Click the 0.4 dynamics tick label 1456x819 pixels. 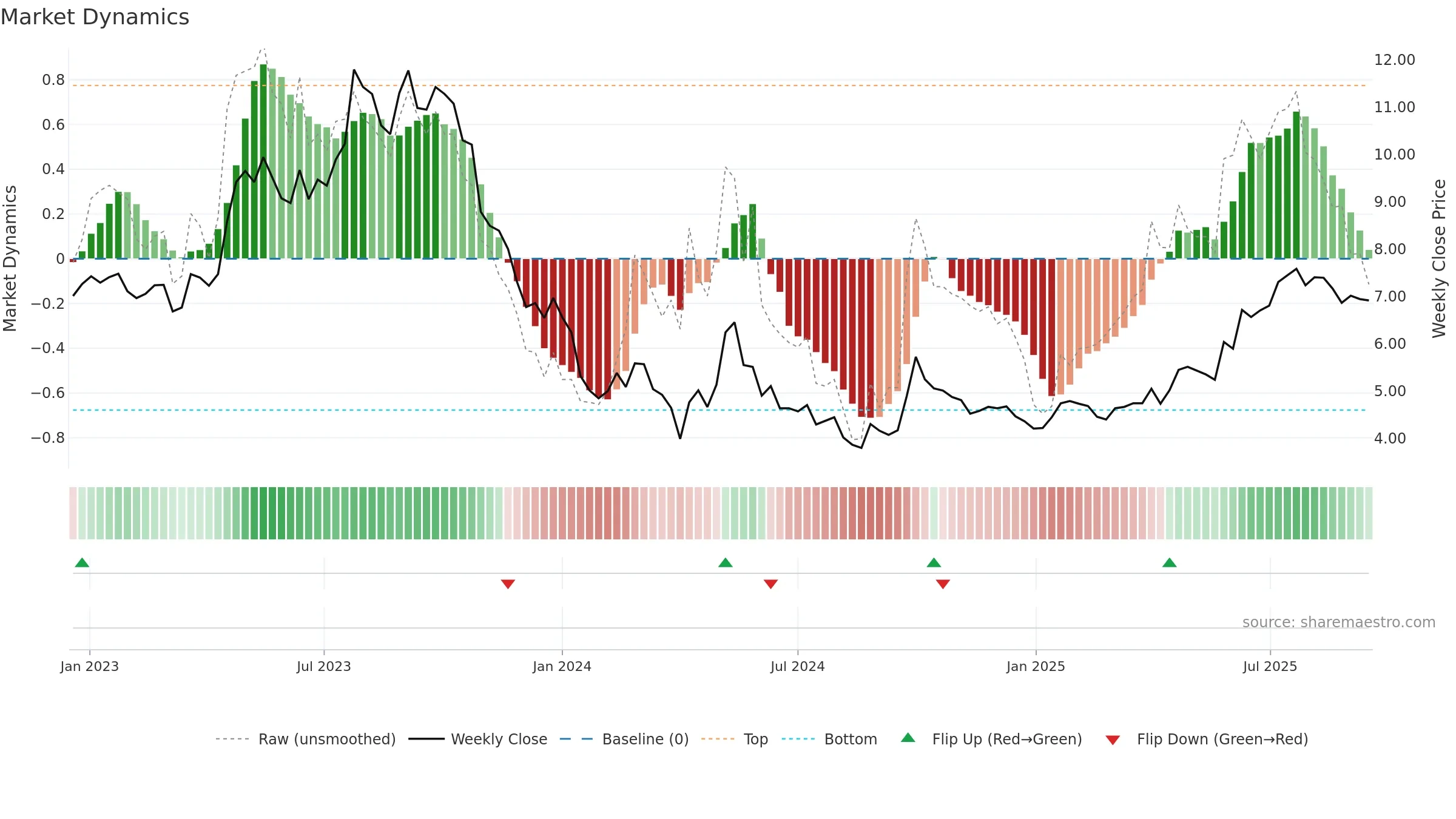[53, 169]
